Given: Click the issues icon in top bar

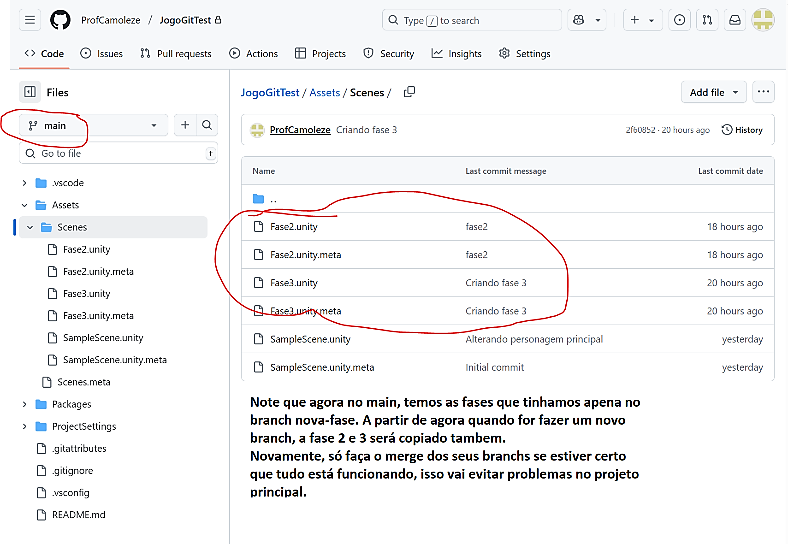Looking at the screenshot, I should 680,20.
